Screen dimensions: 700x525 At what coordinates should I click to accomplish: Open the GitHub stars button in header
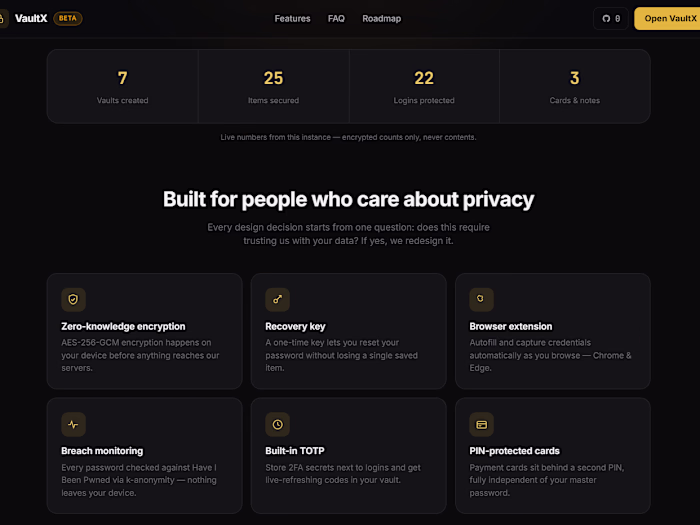point(611,18)
